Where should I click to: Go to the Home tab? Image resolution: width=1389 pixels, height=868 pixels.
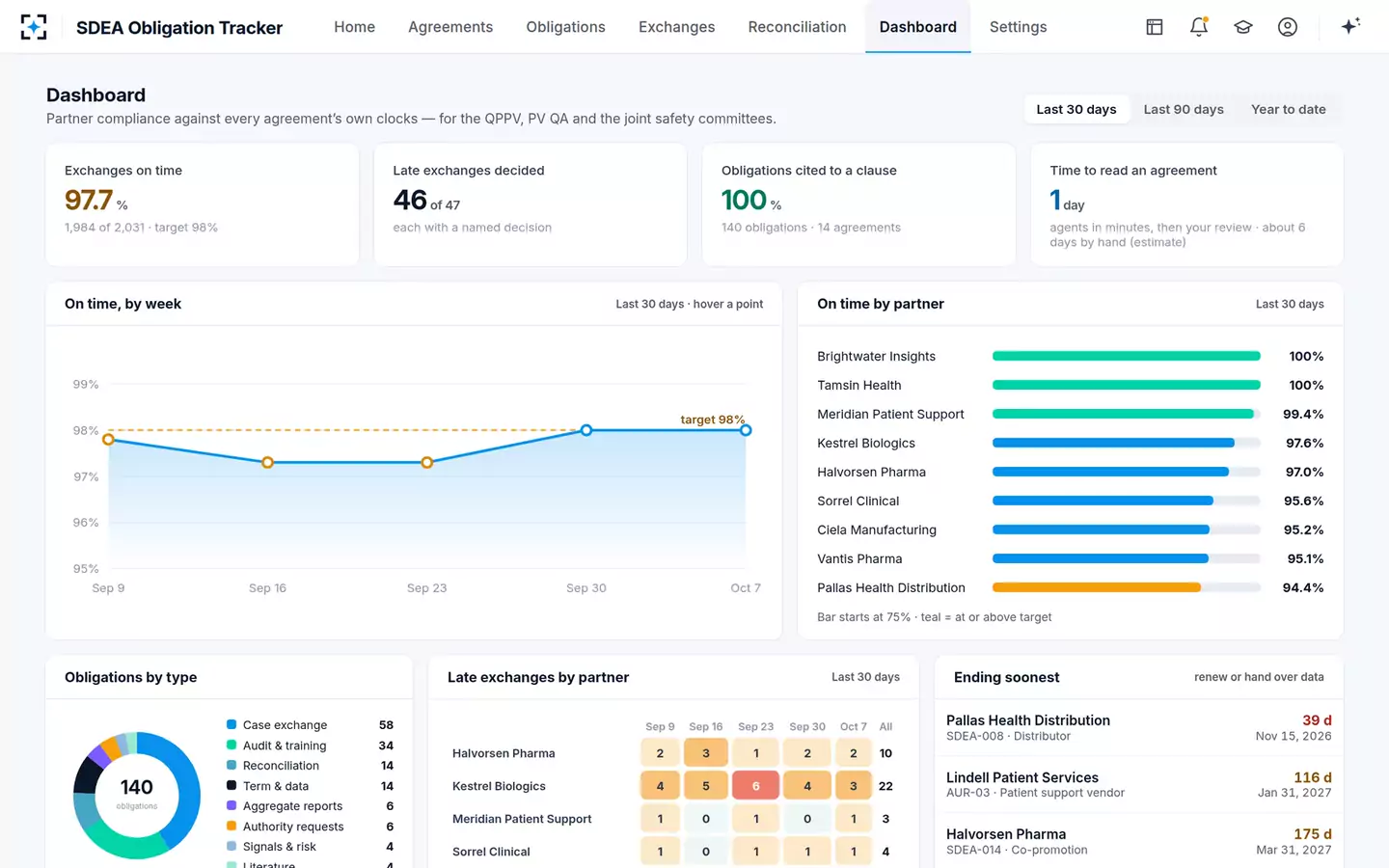click(x=354, y=27)
